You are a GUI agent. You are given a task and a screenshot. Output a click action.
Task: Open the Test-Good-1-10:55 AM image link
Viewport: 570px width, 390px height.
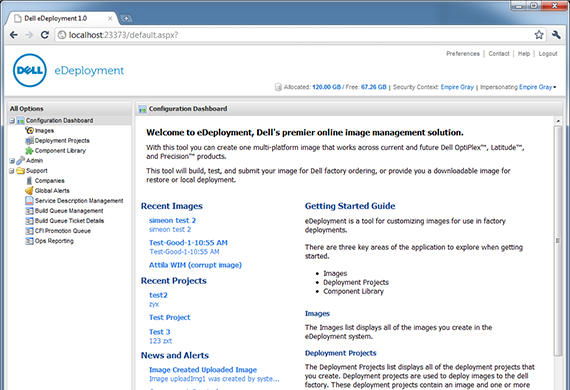(188, 243)
